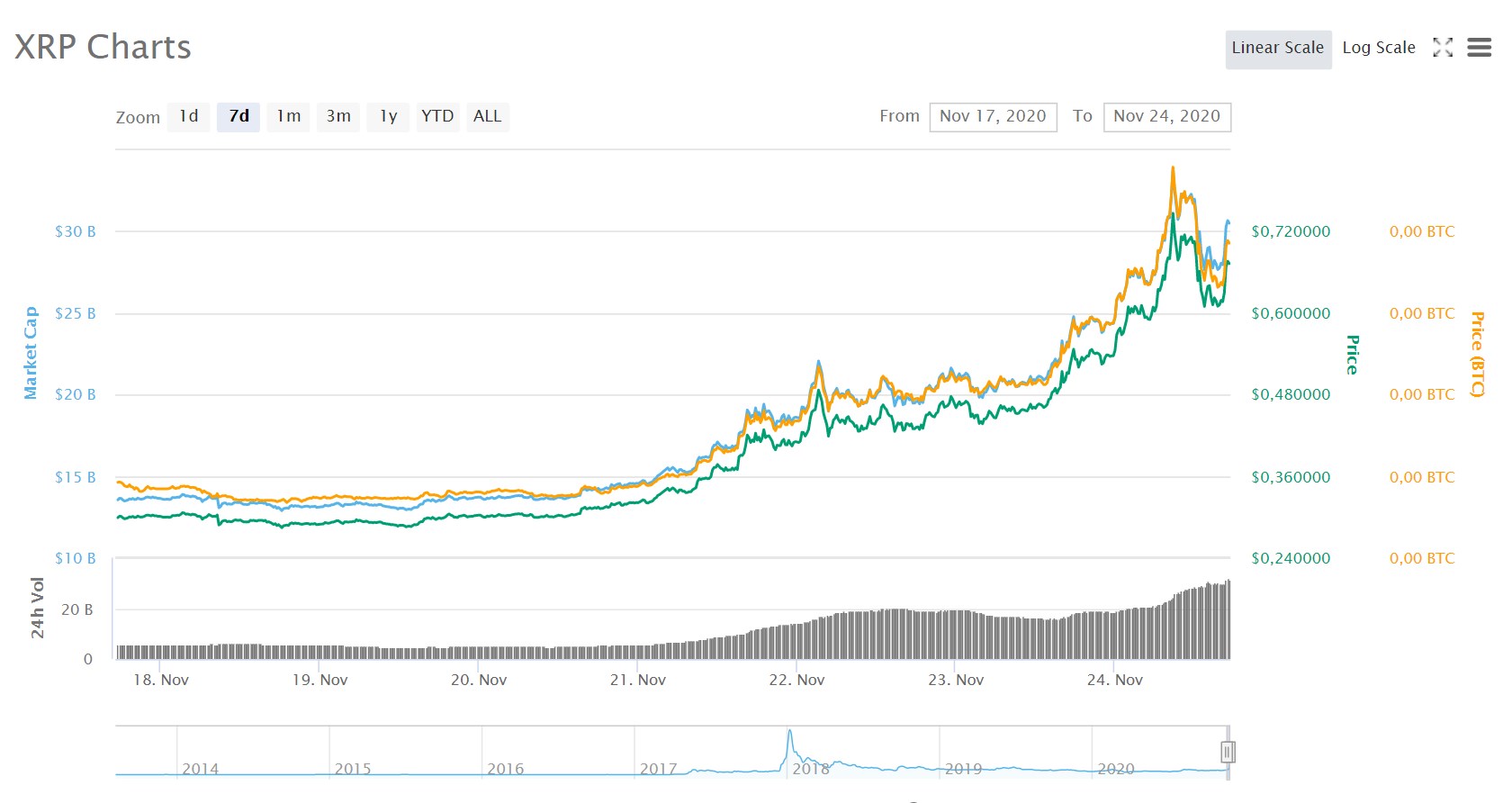Click the $10 B market cap label
Image resolution: width=1512 pixels, height=803 pixels.
pyautogui.click(x=76, y=558)
